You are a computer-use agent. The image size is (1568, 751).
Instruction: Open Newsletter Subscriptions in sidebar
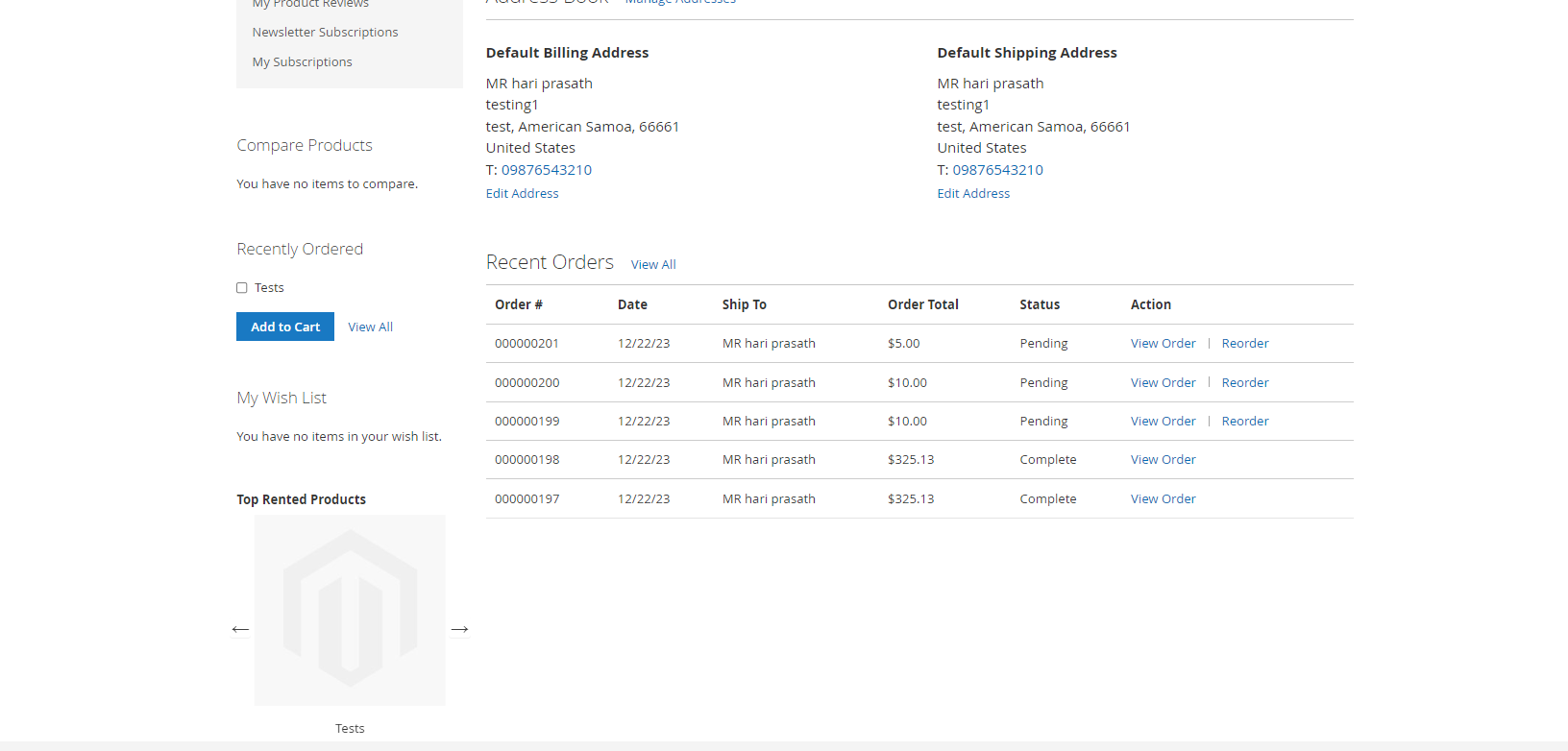[325, 32]
